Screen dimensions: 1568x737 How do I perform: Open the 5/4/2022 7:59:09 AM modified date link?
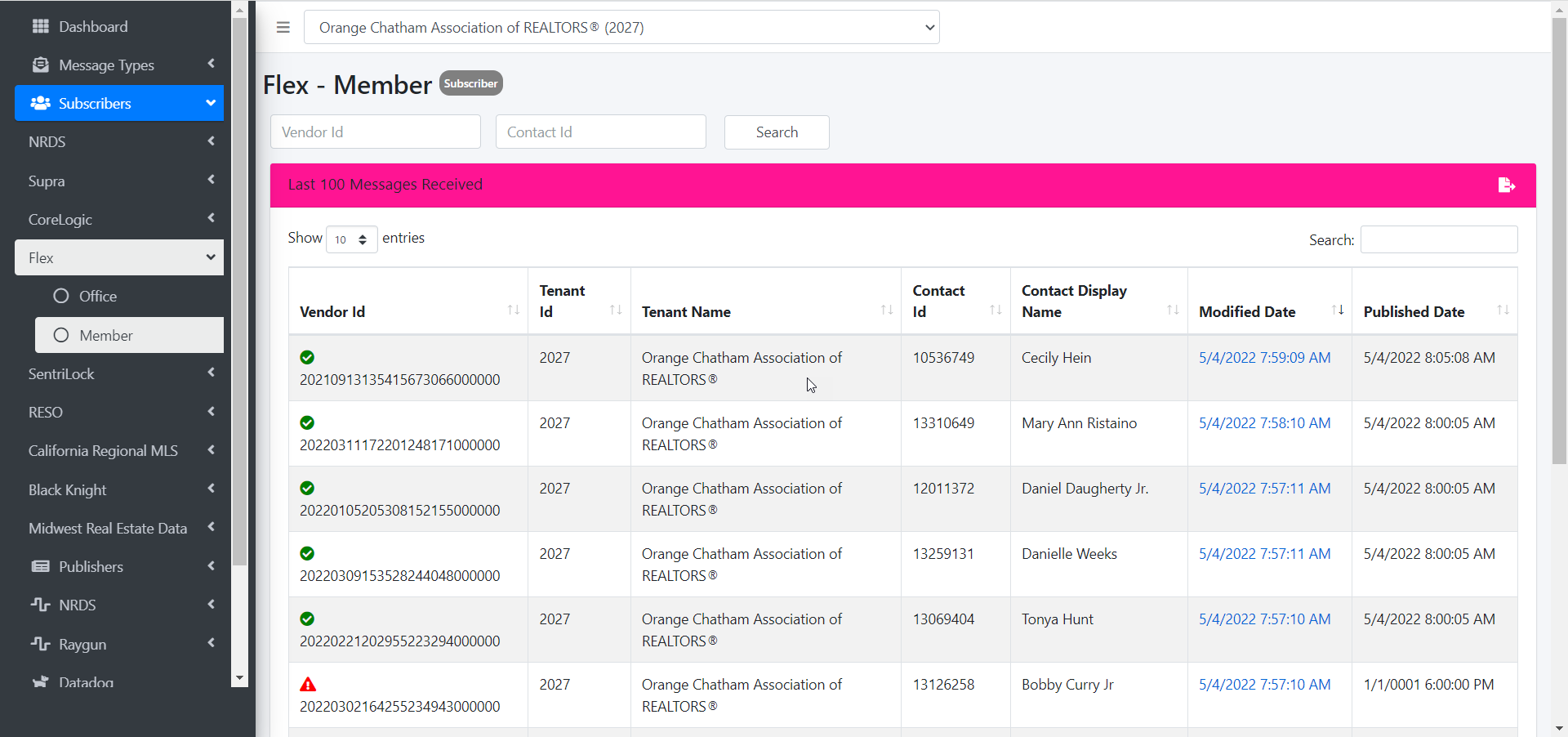pyautogui.click(x=1264, y=358)
